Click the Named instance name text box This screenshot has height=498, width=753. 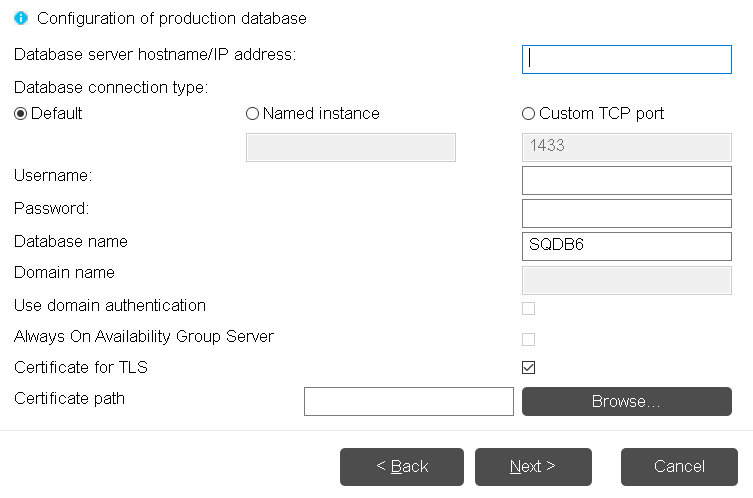[350, 147]
